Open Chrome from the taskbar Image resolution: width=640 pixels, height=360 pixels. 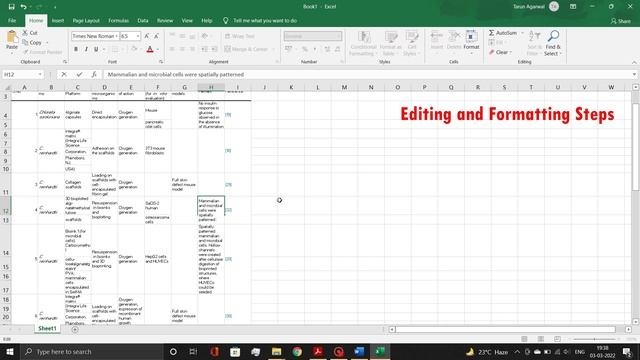(x=297, y=351)
